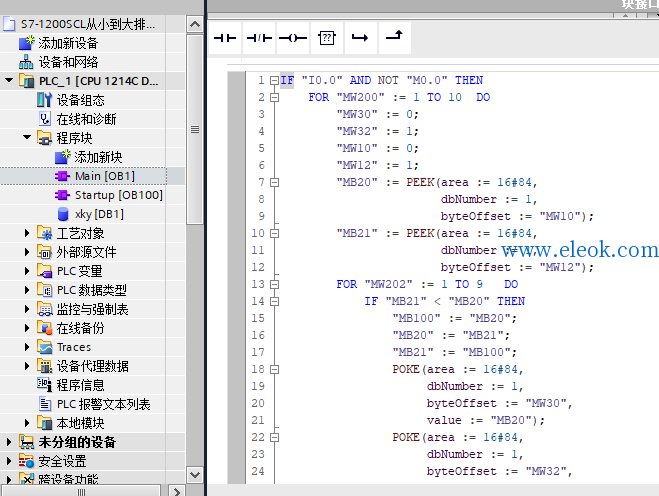Click the project tree scroll down arrow
Image resolution: width=659 pixels, height=496 pixels.
point(195,475)
